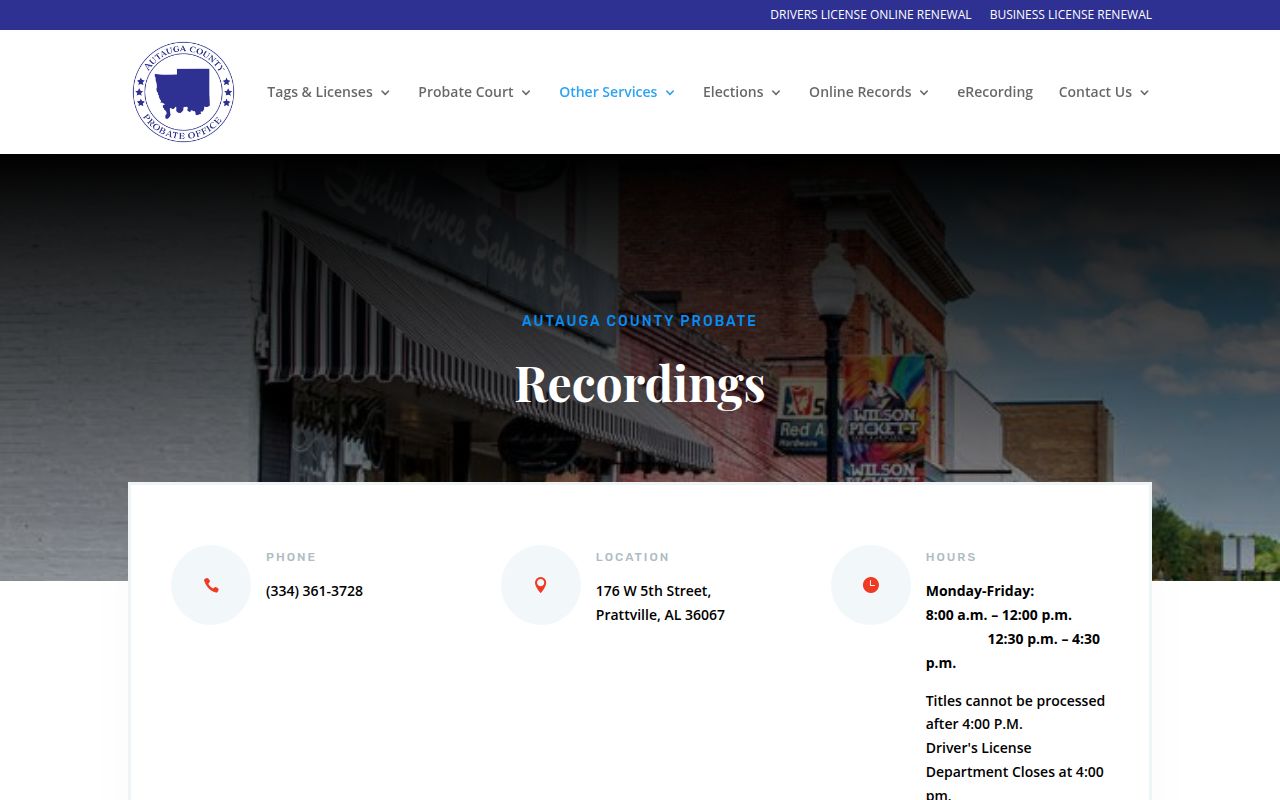
Task: Click the phone number (334) 361-3728
Action: pyautogui.click(x=314, y=591)
